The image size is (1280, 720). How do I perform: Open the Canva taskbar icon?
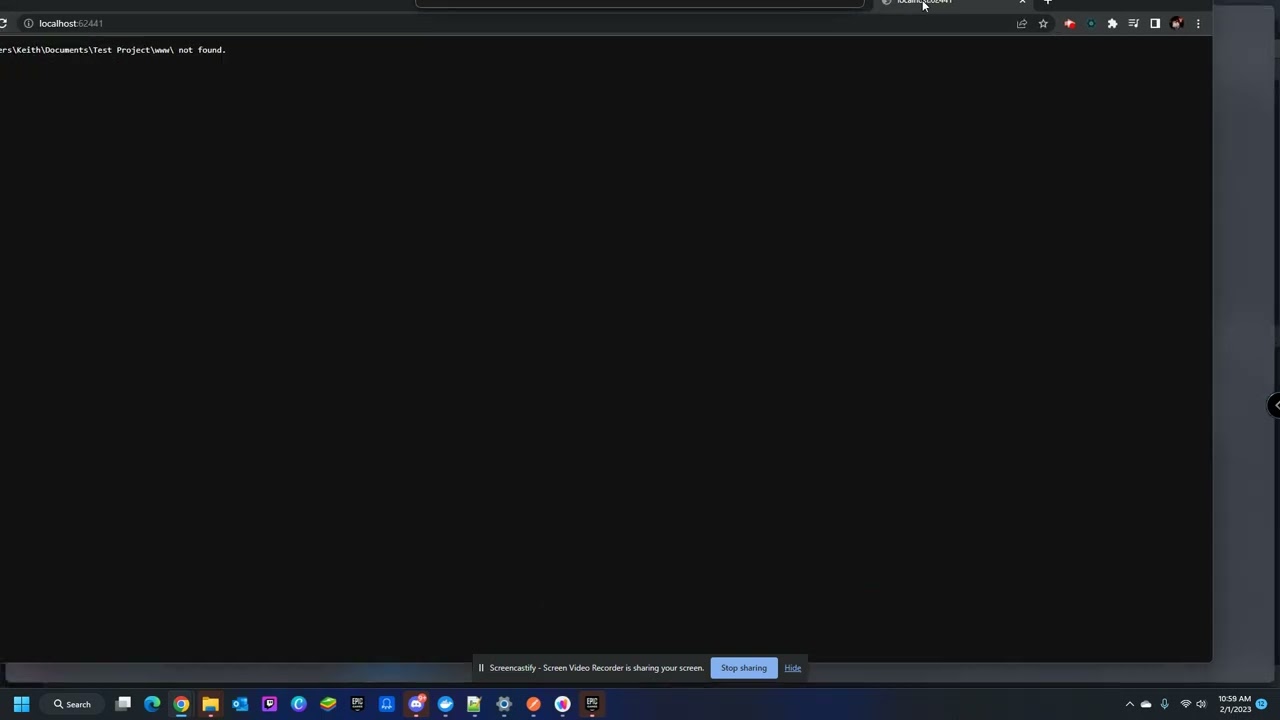tap(298, 704)
